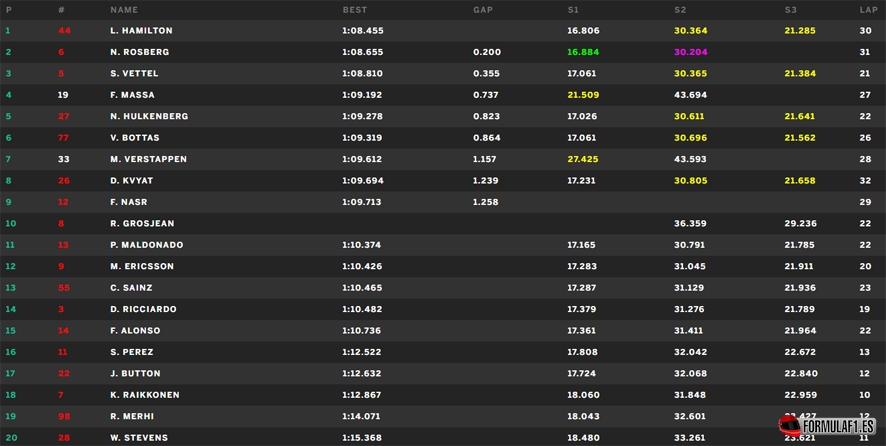Click the NAME column header
Screen dimensions: 886x446
pos(124,10)
